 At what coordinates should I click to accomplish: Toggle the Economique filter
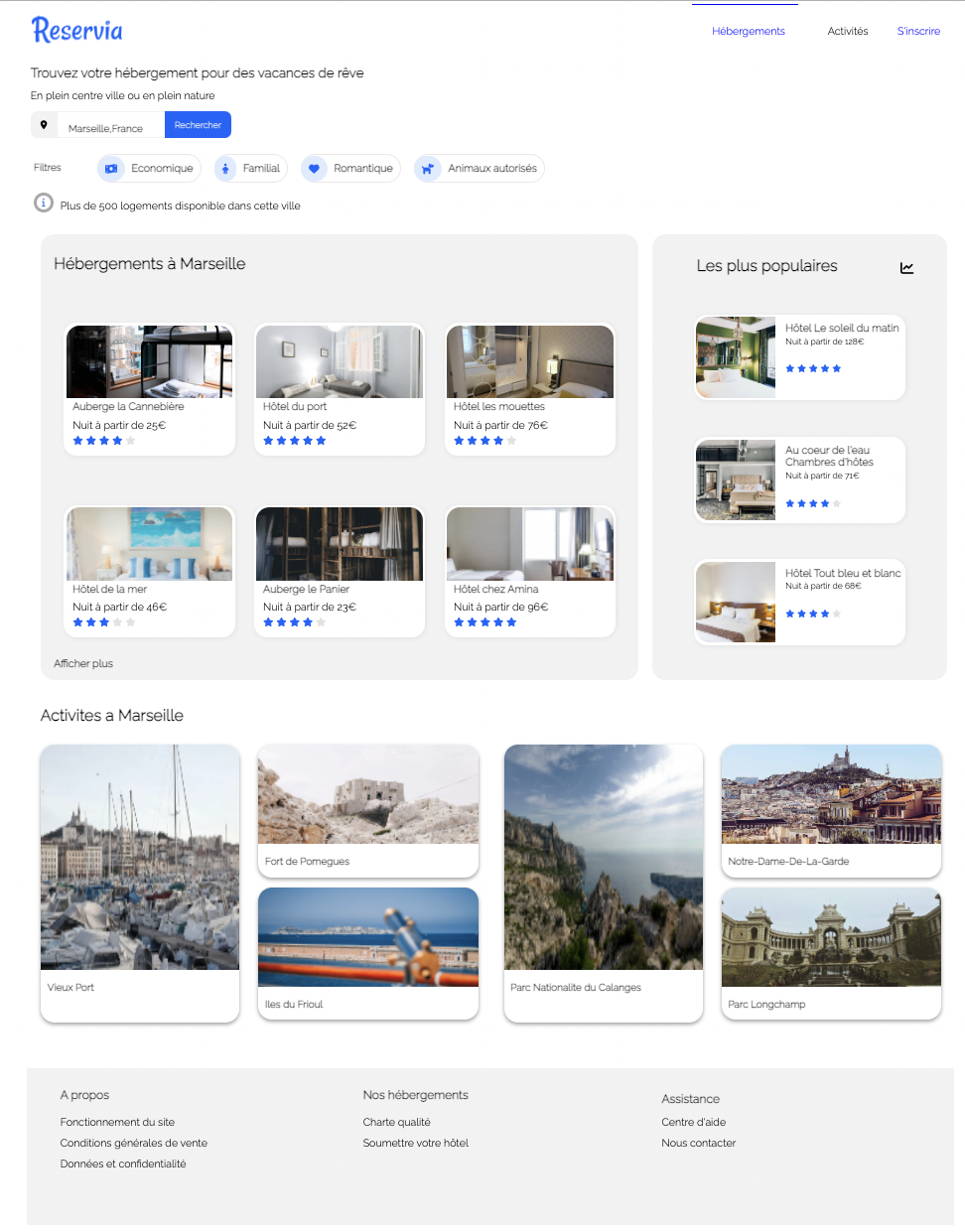pos(149,169)
